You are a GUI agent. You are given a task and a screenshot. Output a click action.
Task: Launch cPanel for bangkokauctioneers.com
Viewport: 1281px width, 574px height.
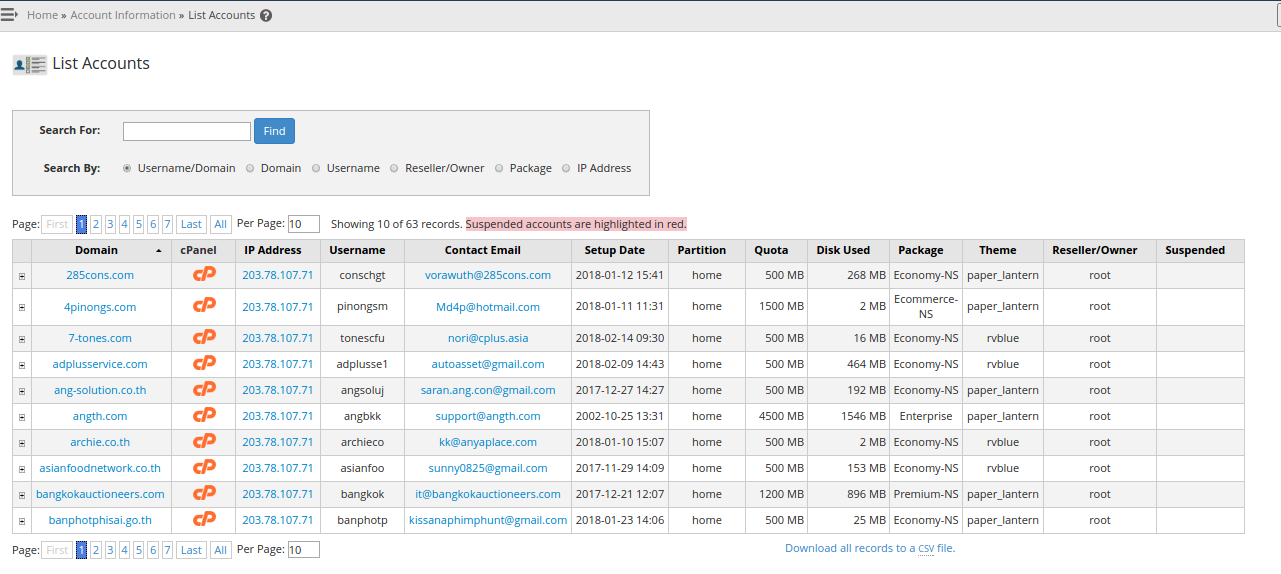[x=204, y=494]
